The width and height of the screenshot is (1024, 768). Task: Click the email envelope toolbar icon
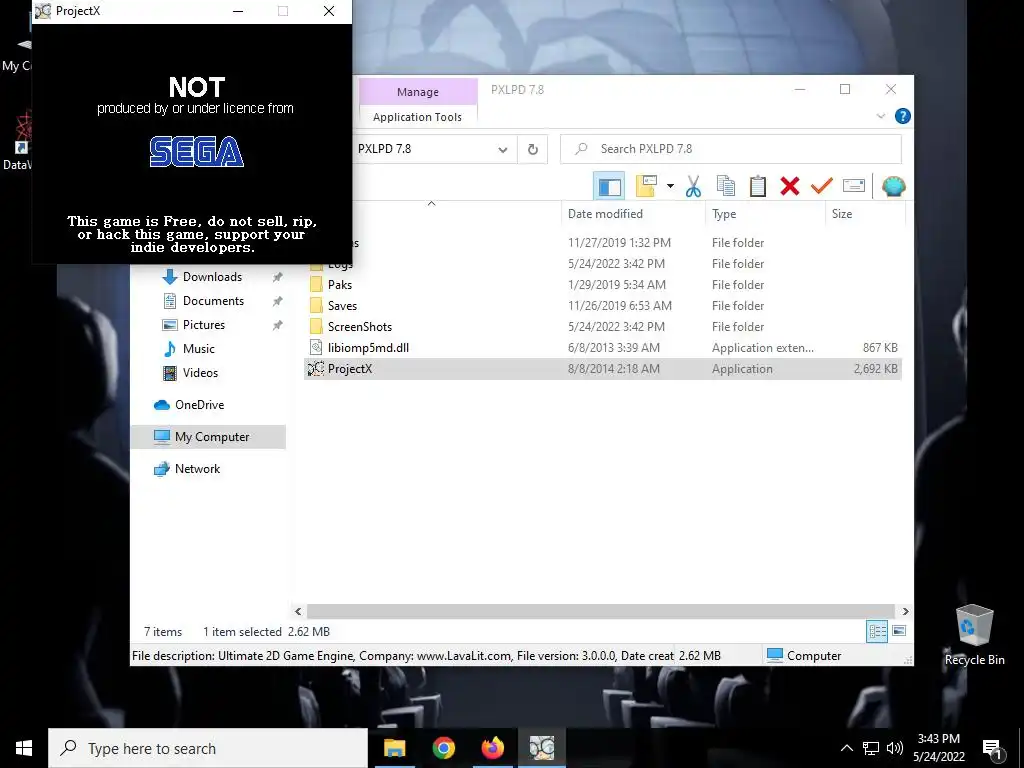tap(854, 186)
